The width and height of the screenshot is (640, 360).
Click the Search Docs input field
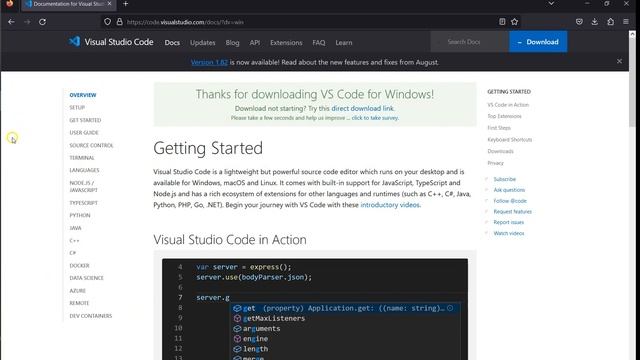click(x=469, y=42)
